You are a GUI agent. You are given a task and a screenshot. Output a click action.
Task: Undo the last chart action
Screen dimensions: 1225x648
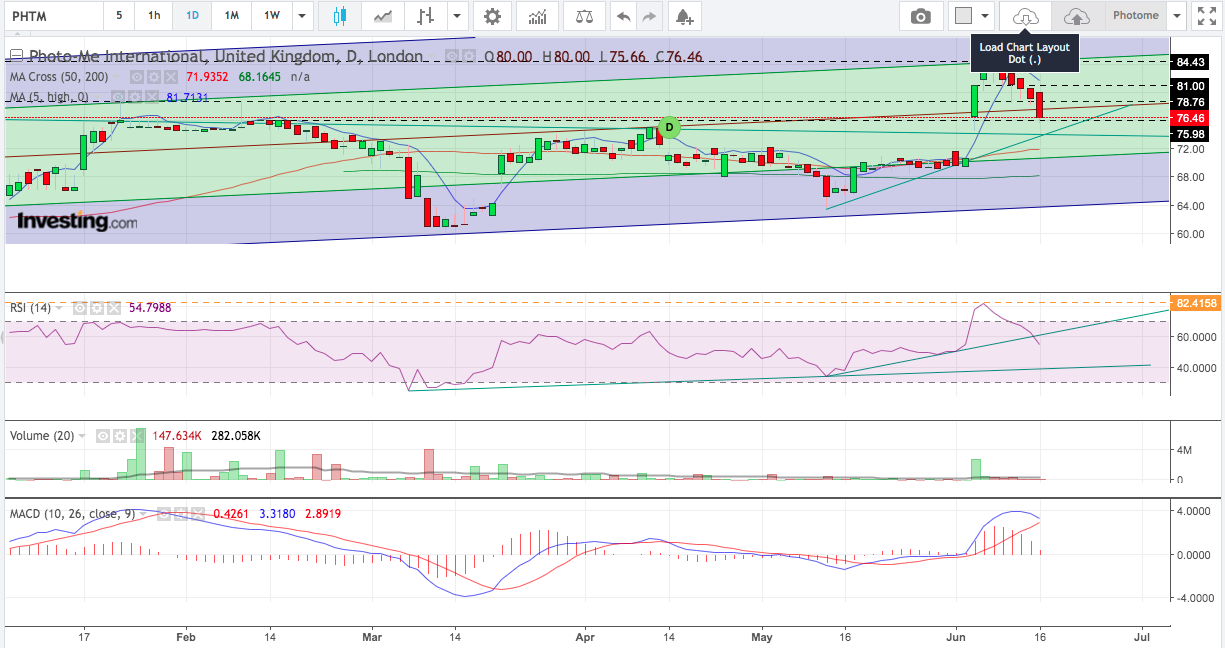click(623, 16)
